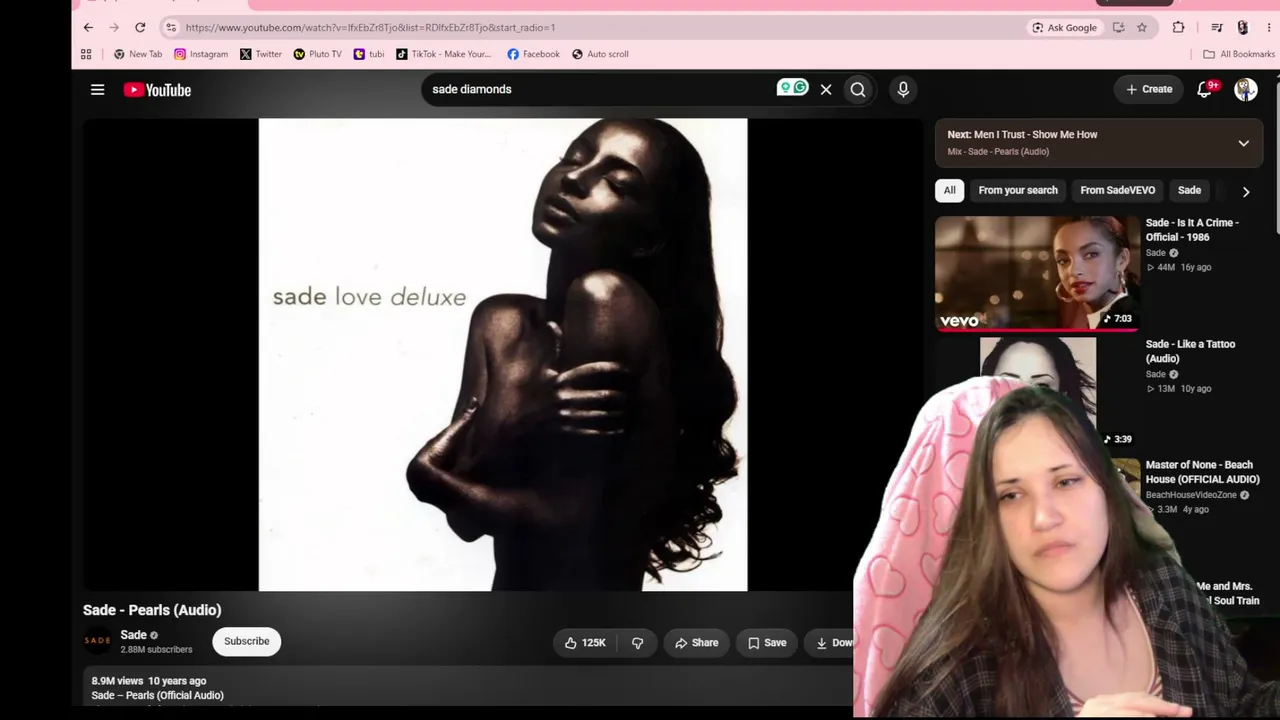Reload the YouTube page
1280x720 pixels.
140,28
